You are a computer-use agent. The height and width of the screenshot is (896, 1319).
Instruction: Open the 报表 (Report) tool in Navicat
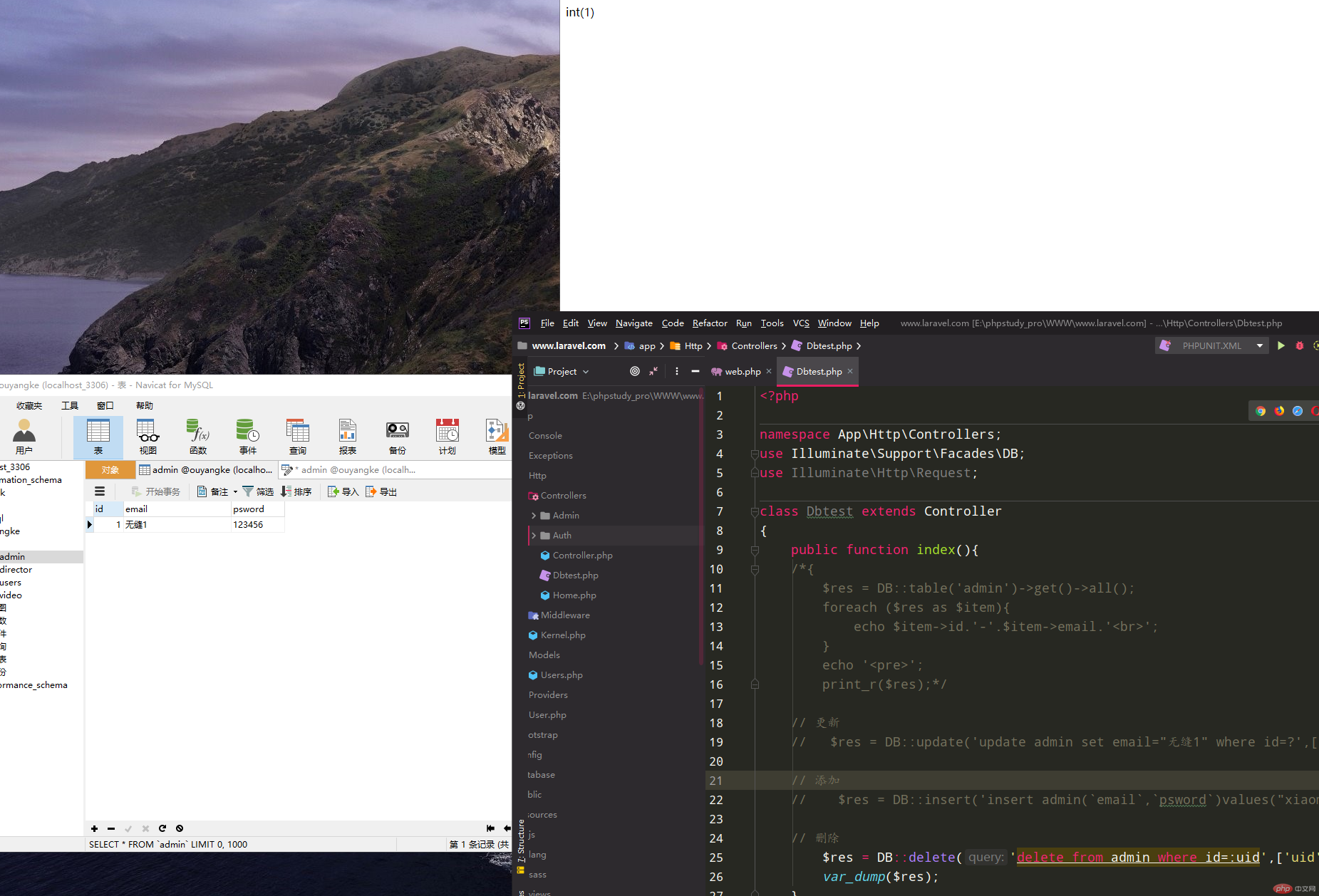coord(348,437)
